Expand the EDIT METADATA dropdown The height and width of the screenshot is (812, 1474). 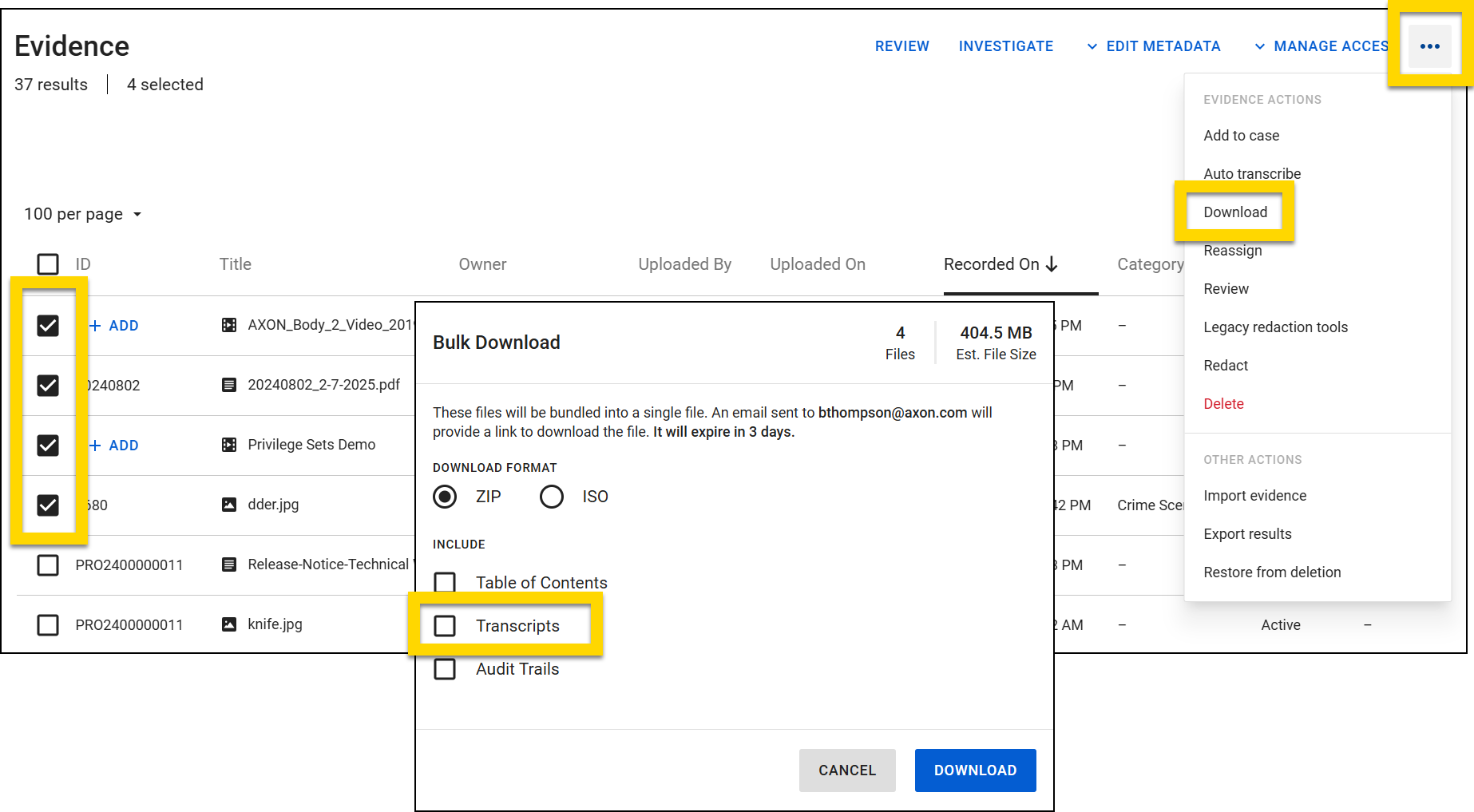[1163, 46]
